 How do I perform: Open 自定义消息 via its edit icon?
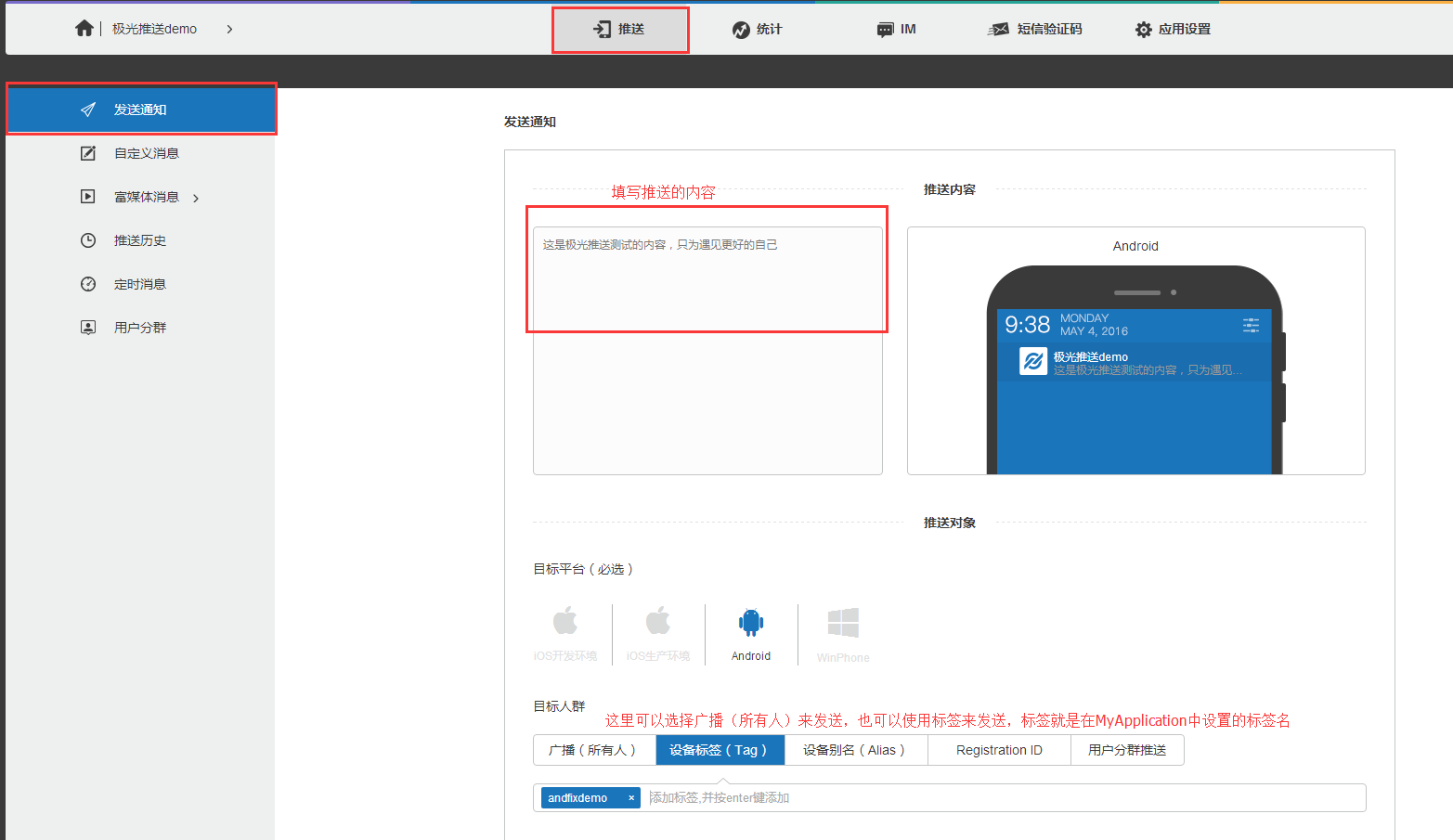click(87, 152)
